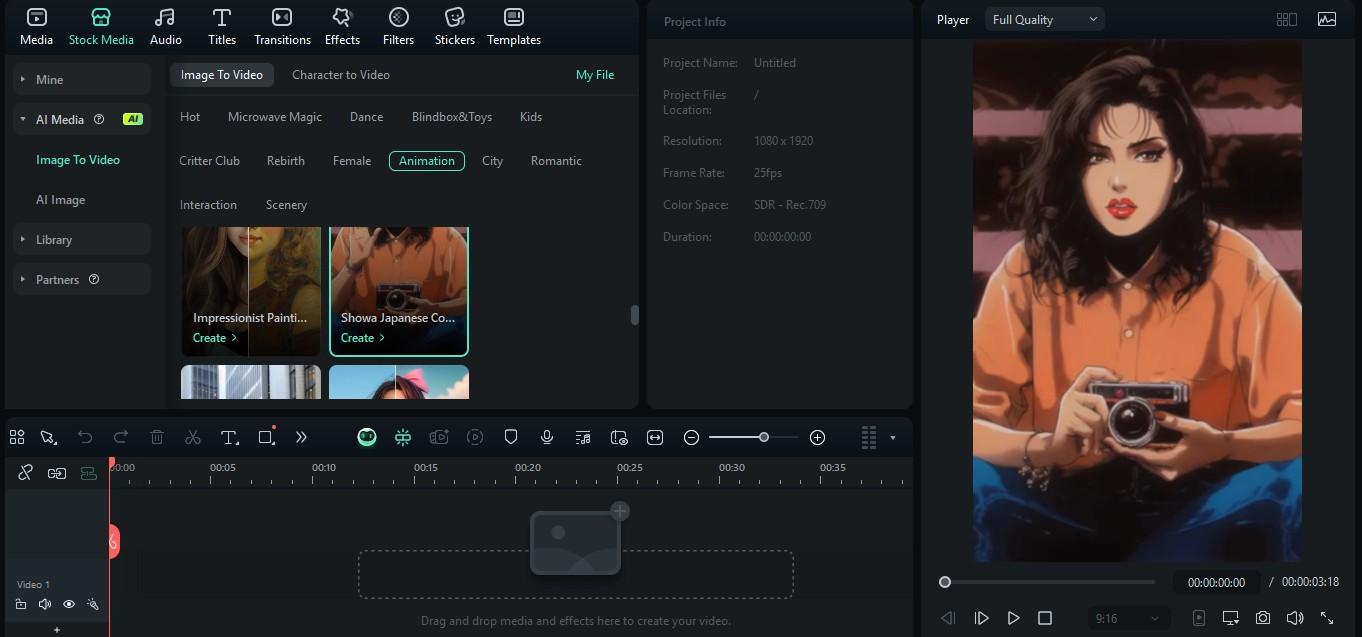Filter by the Hot category

point(190,117)
